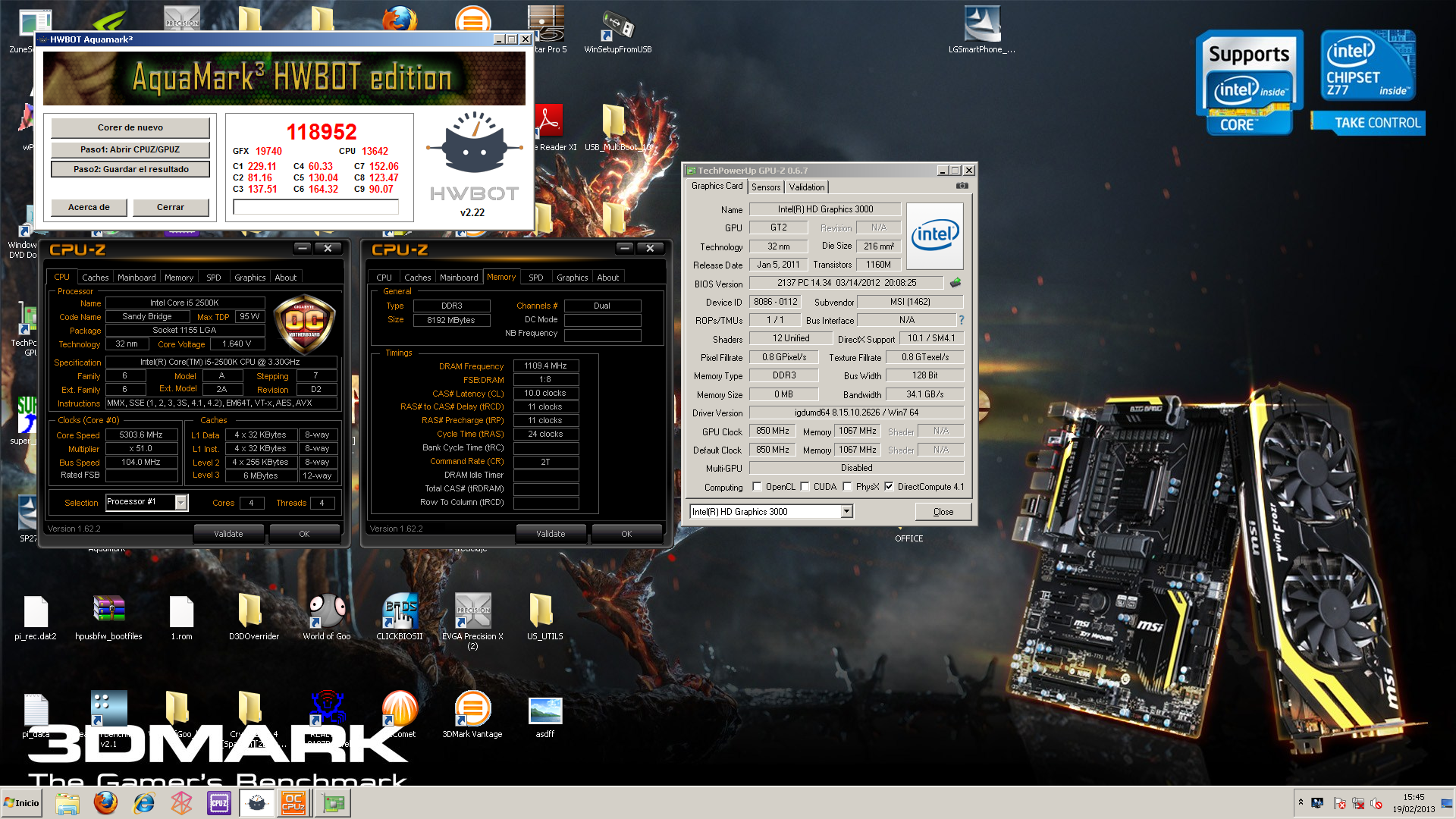Click Inicio start button

22,803
